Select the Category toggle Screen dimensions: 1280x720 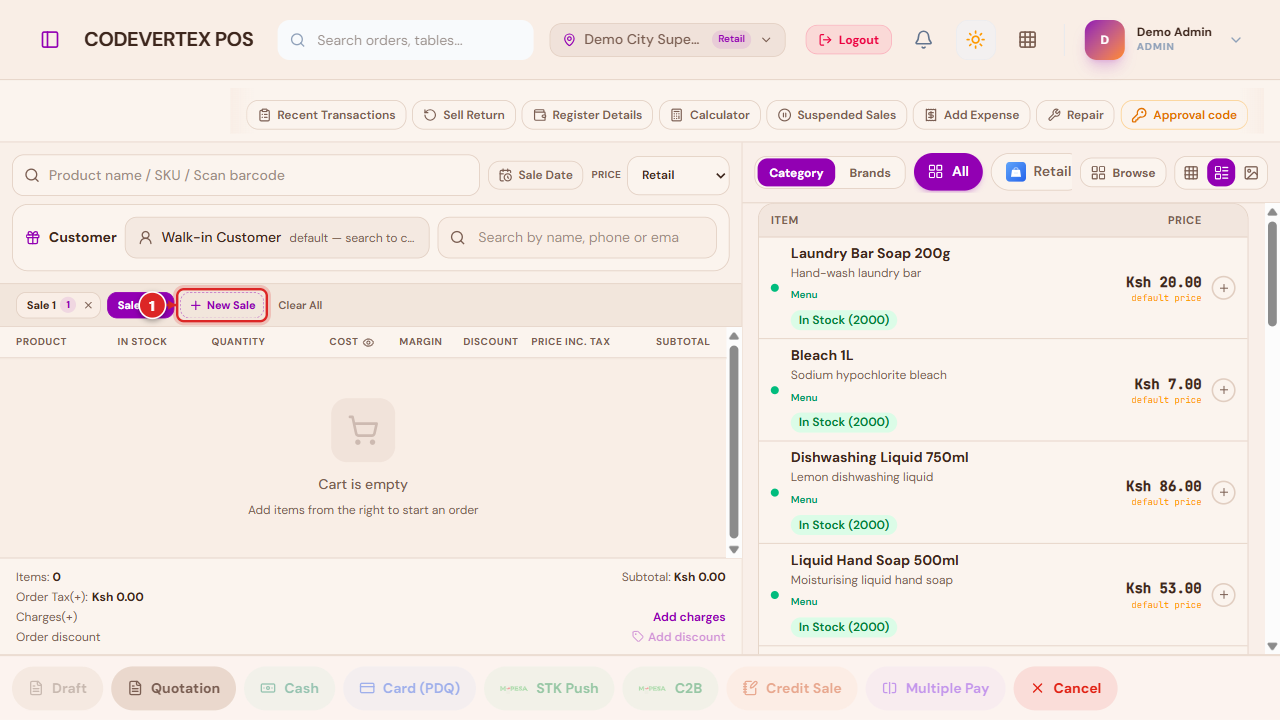pyautogui.click(x=796, y=173)
